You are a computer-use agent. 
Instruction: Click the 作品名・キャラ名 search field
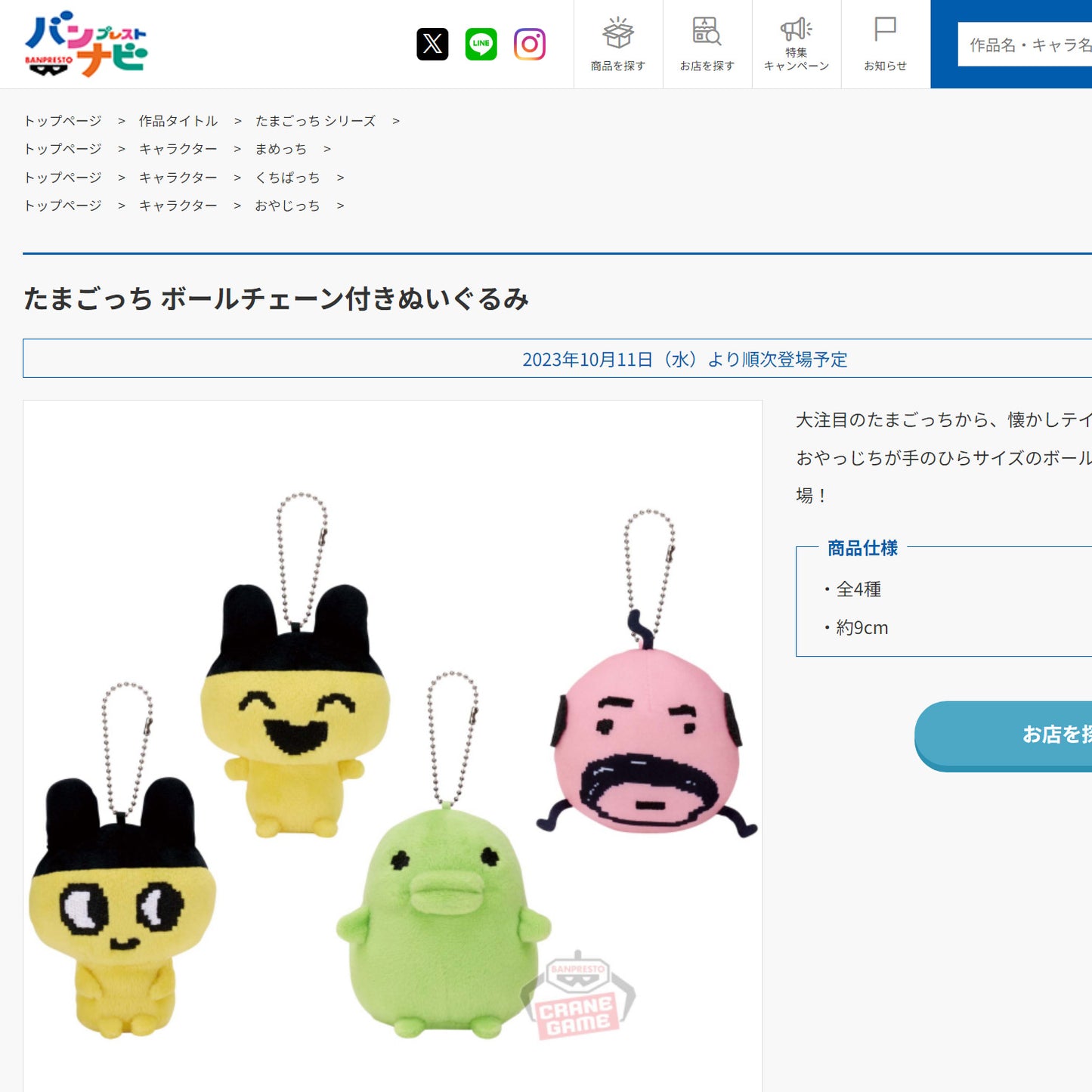[x=1028, y=45]
